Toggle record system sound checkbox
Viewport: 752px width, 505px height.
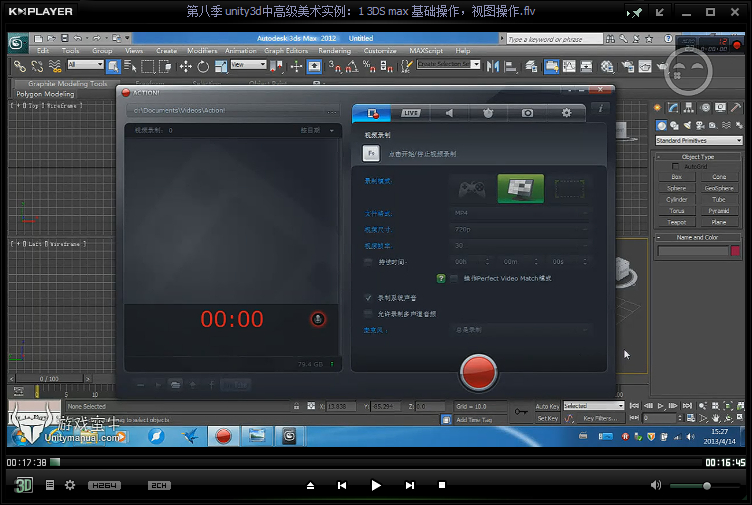tap(368, 298)
